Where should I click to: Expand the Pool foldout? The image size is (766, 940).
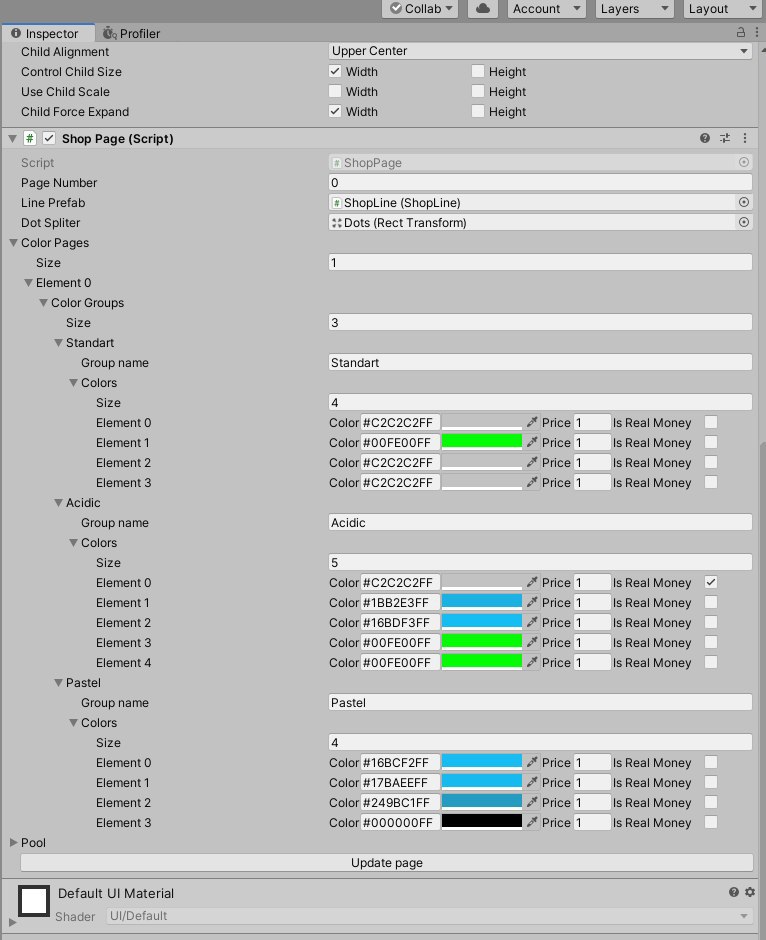pyautogui.click(x=13, y=842)
